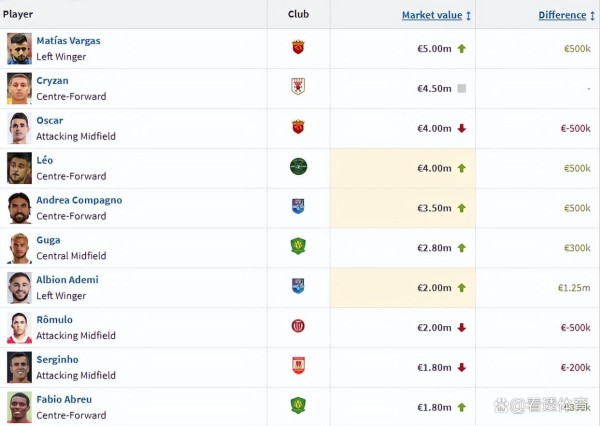This screenshot has height=426, width=600.
Task: Click the green up arrow next to €5.00m
Action: [462, 49]
